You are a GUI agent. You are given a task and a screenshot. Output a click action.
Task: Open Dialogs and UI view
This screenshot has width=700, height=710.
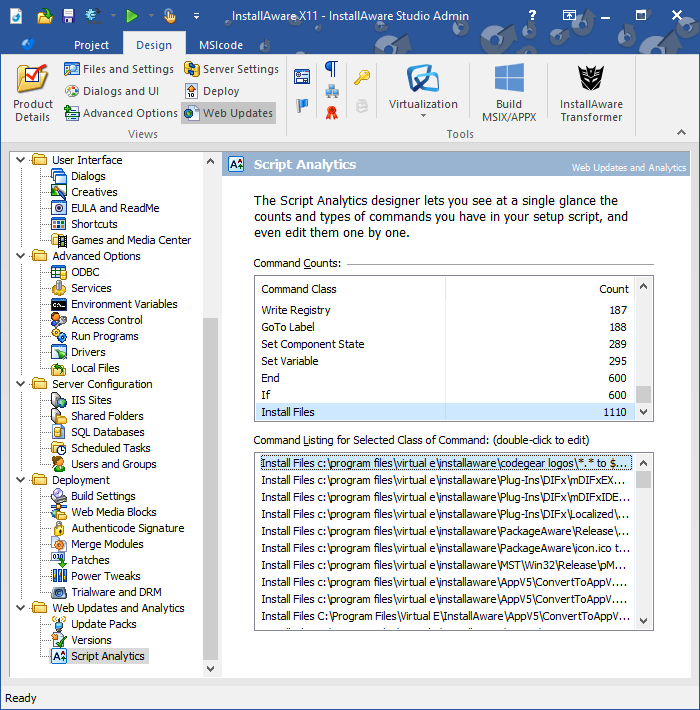(111, 91)
